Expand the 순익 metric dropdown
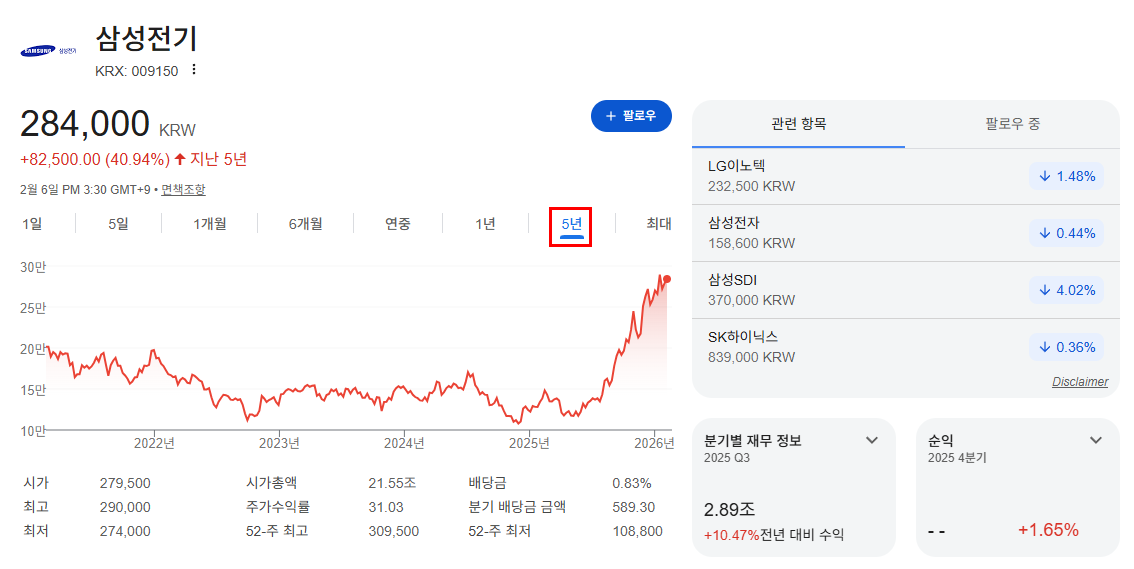 [1096, 440]
